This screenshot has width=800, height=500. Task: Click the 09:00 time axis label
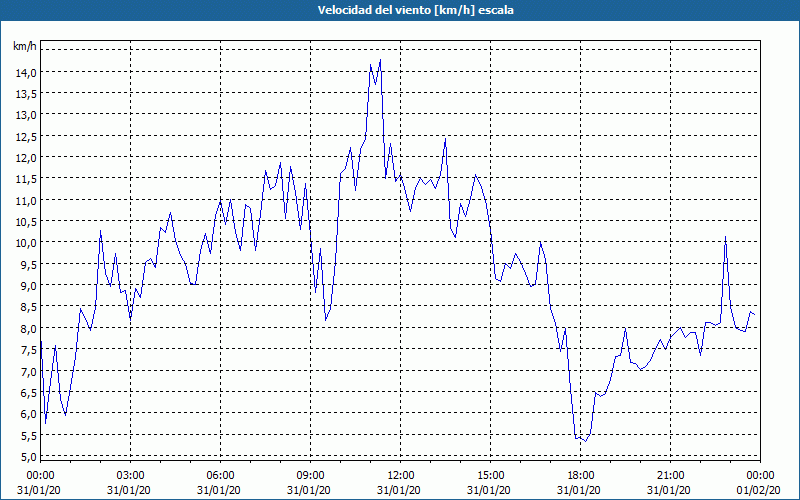(310, 476)
